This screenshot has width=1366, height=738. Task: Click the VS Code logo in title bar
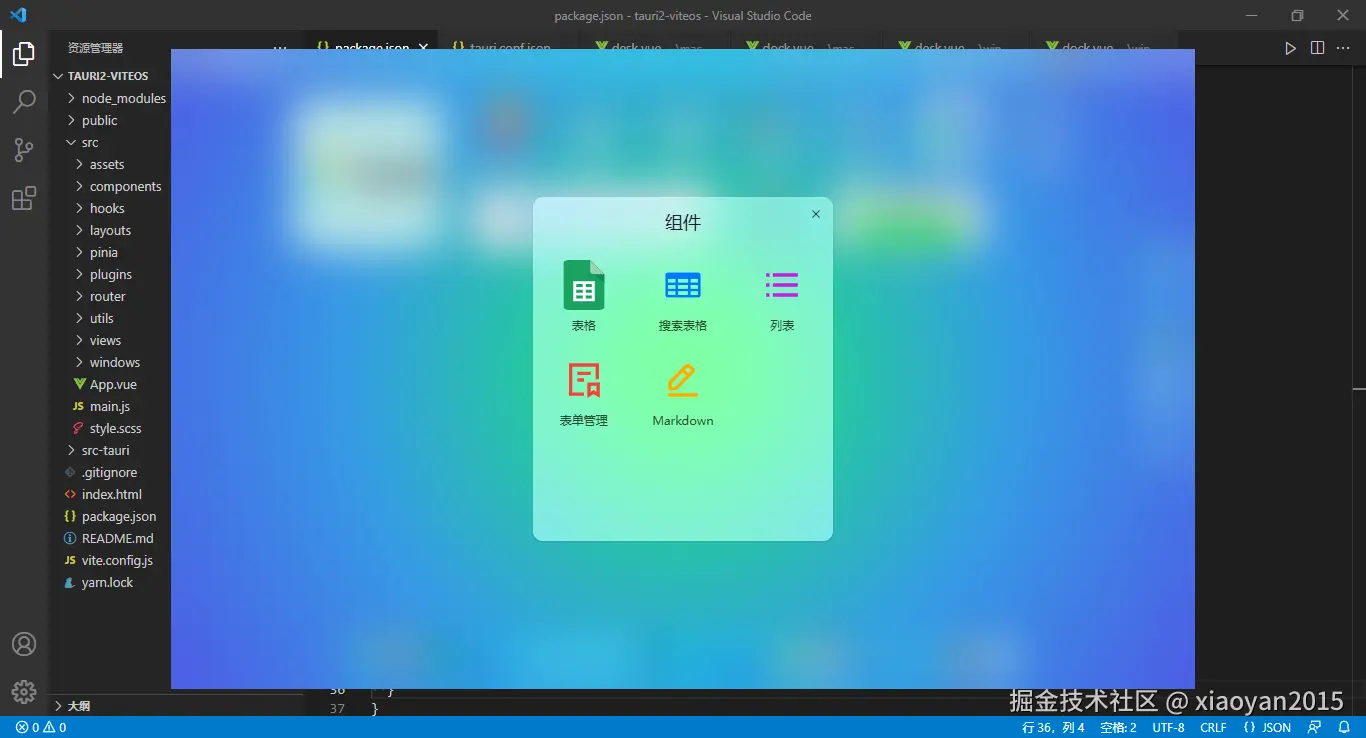coord(18,15)
